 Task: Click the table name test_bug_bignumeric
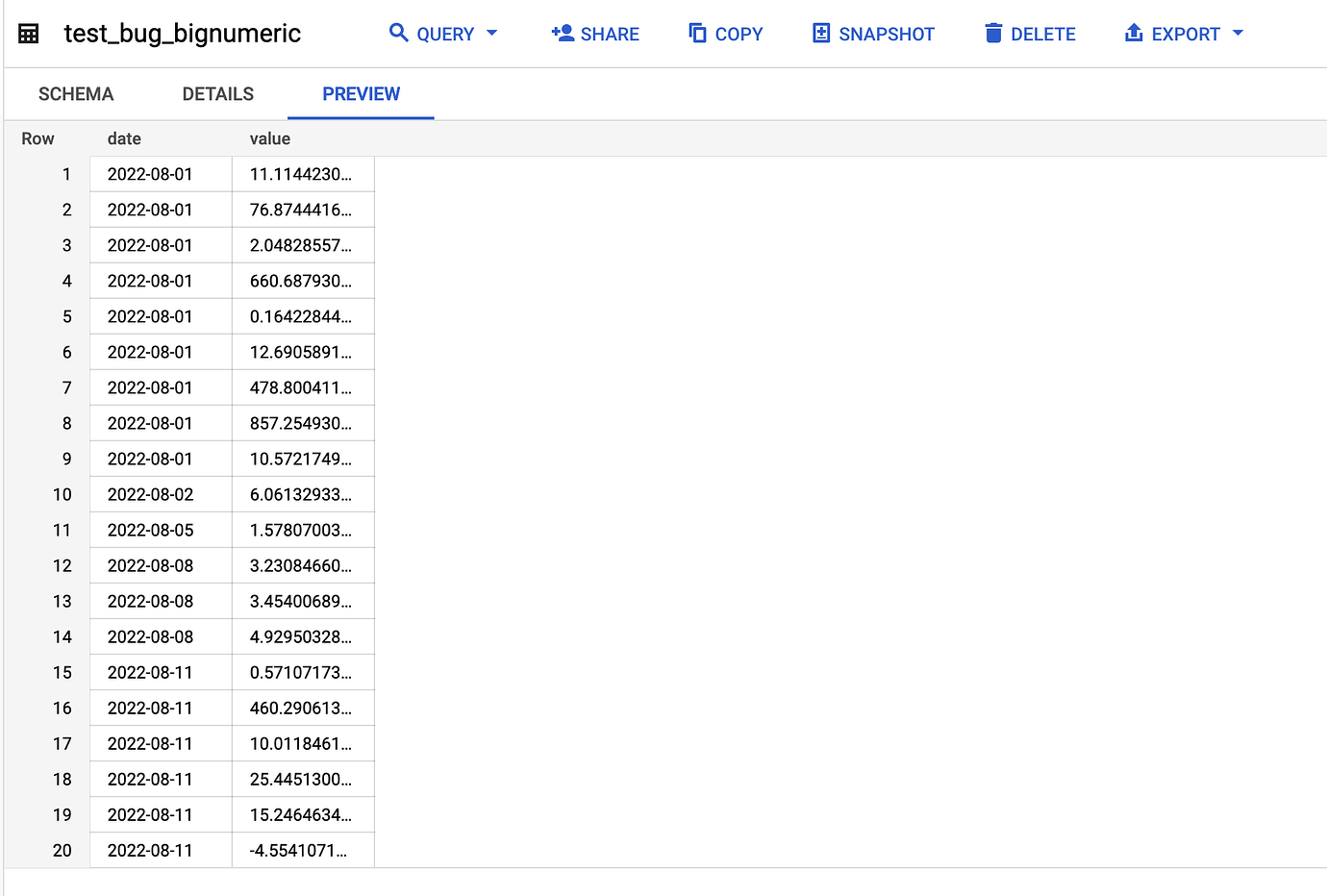point(182,33)
